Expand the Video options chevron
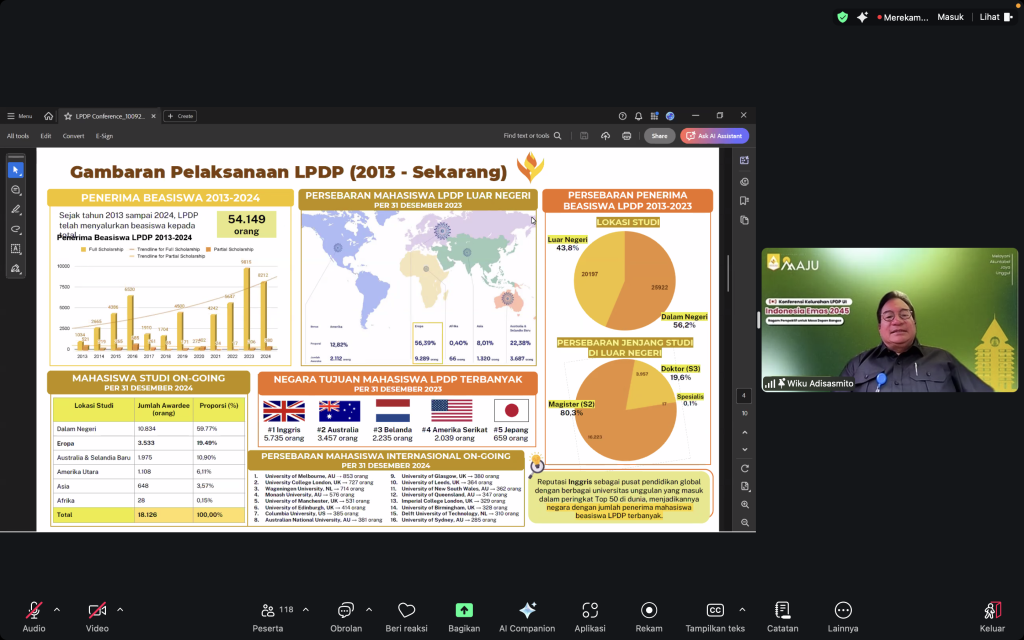 pos(120,609)
